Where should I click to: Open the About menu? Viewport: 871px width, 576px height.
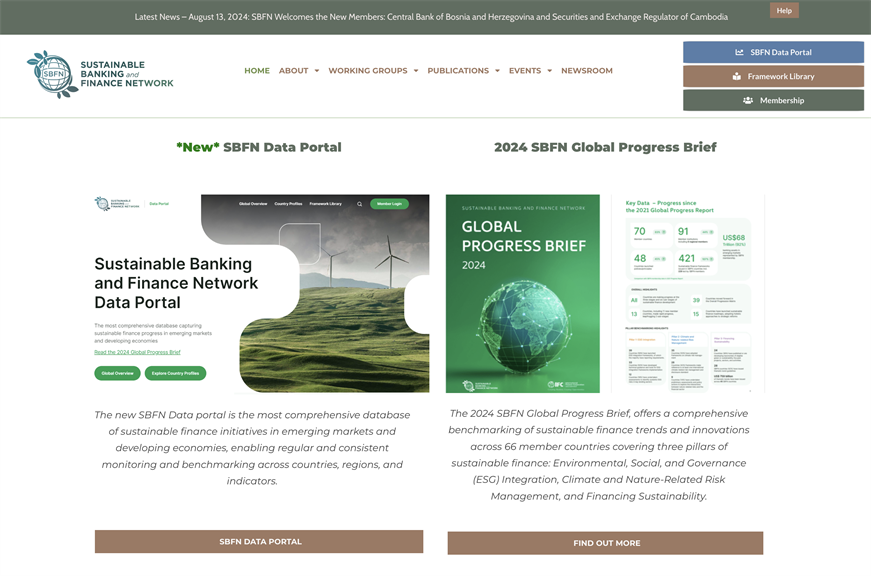pyautogui.click(x=293, y=71)
